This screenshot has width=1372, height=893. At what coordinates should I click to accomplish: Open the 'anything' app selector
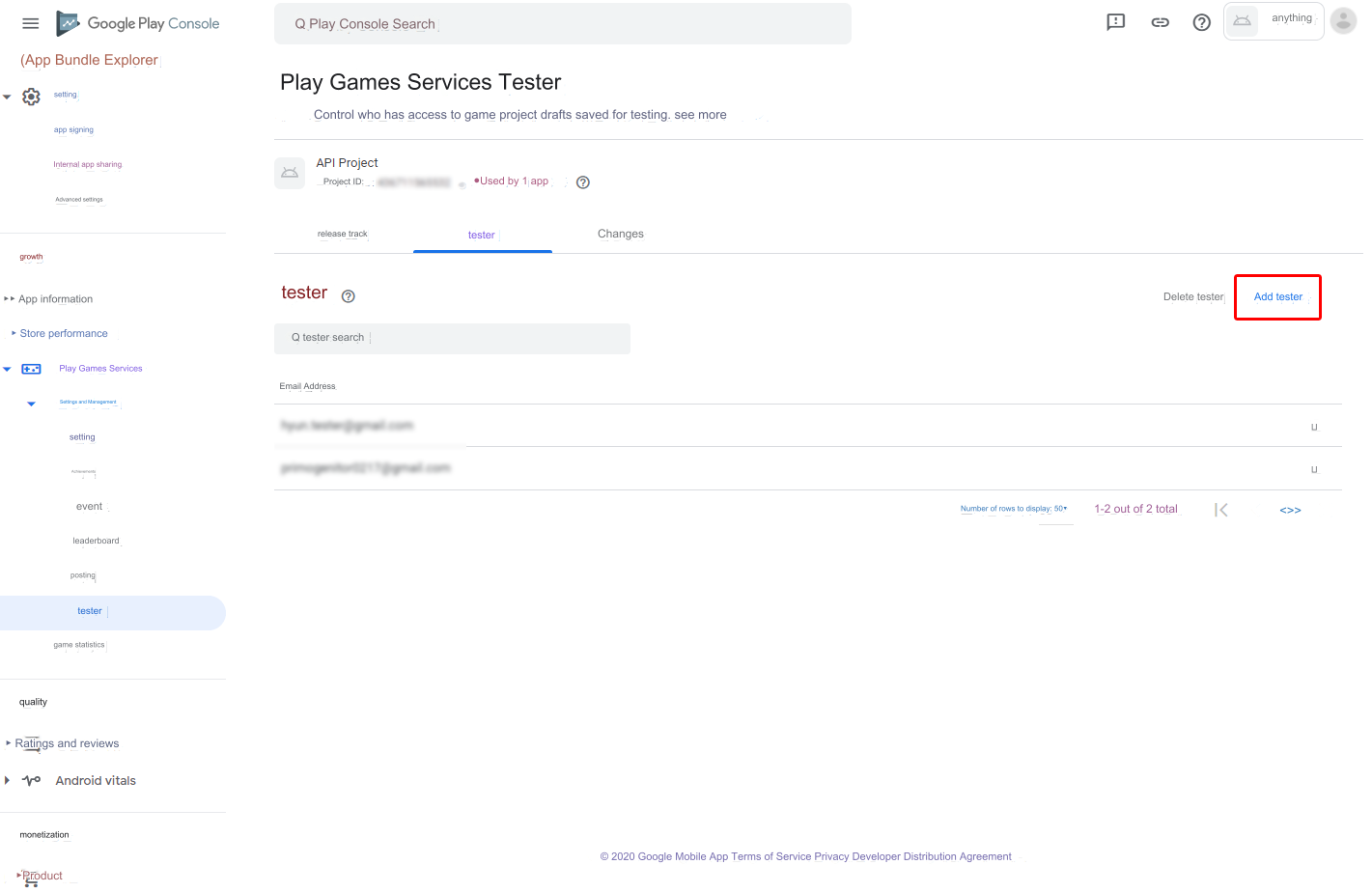click(x=1274, y=20)
